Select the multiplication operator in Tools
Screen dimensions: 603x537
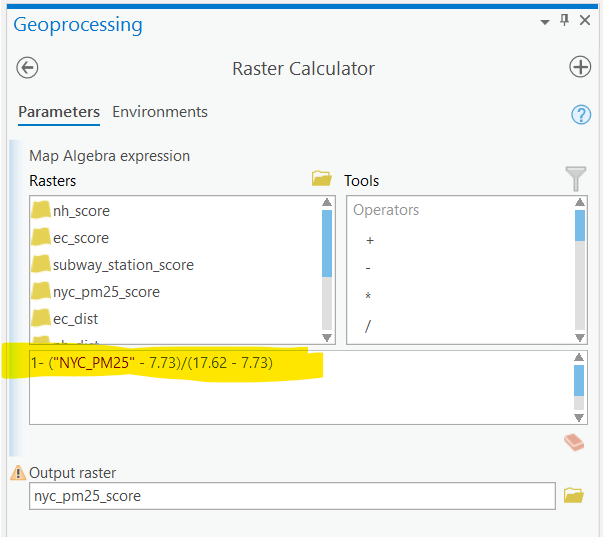369,297
